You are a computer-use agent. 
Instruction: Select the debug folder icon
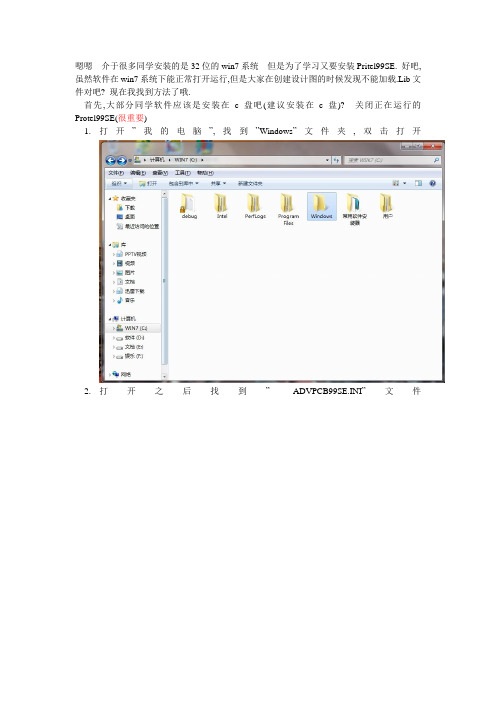(189, 206)
